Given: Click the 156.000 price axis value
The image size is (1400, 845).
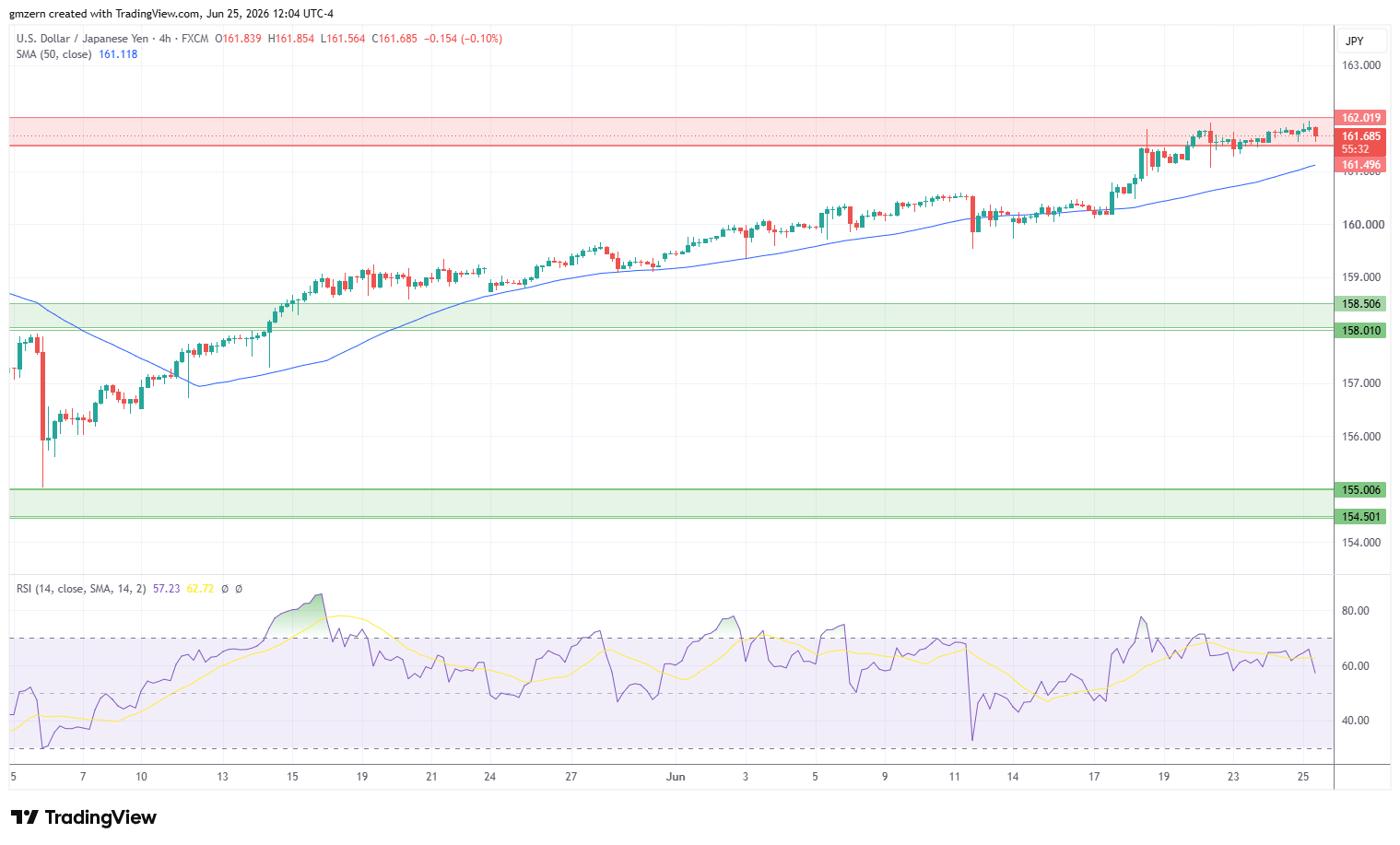Looking at the screenshot, I should (1361, 437).
